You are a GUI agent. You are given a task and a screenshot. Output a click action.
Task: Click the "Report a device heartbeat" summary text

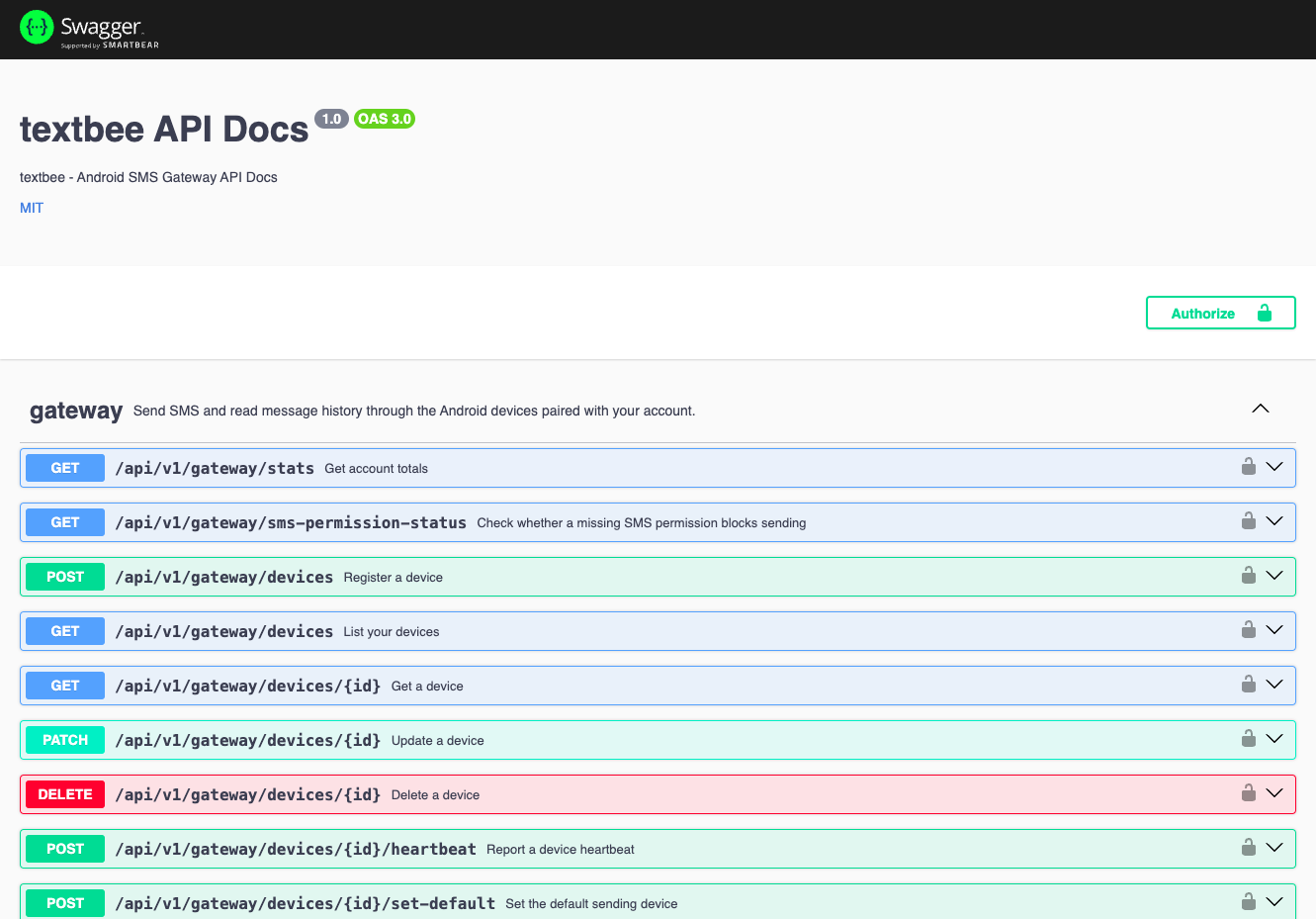[x=561, y=849]
